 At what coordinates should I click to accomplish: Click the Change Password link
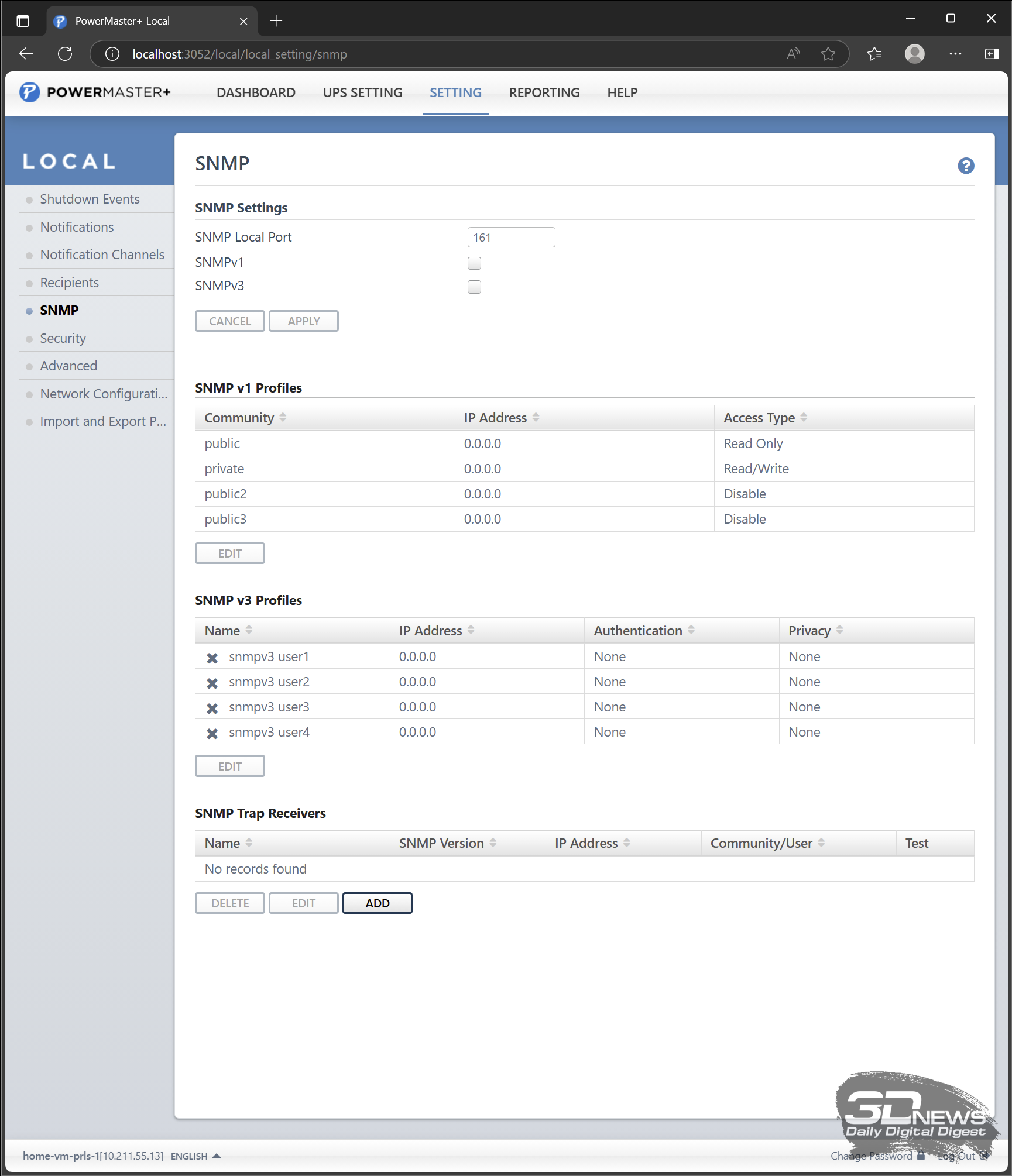tap(877, 1156)
